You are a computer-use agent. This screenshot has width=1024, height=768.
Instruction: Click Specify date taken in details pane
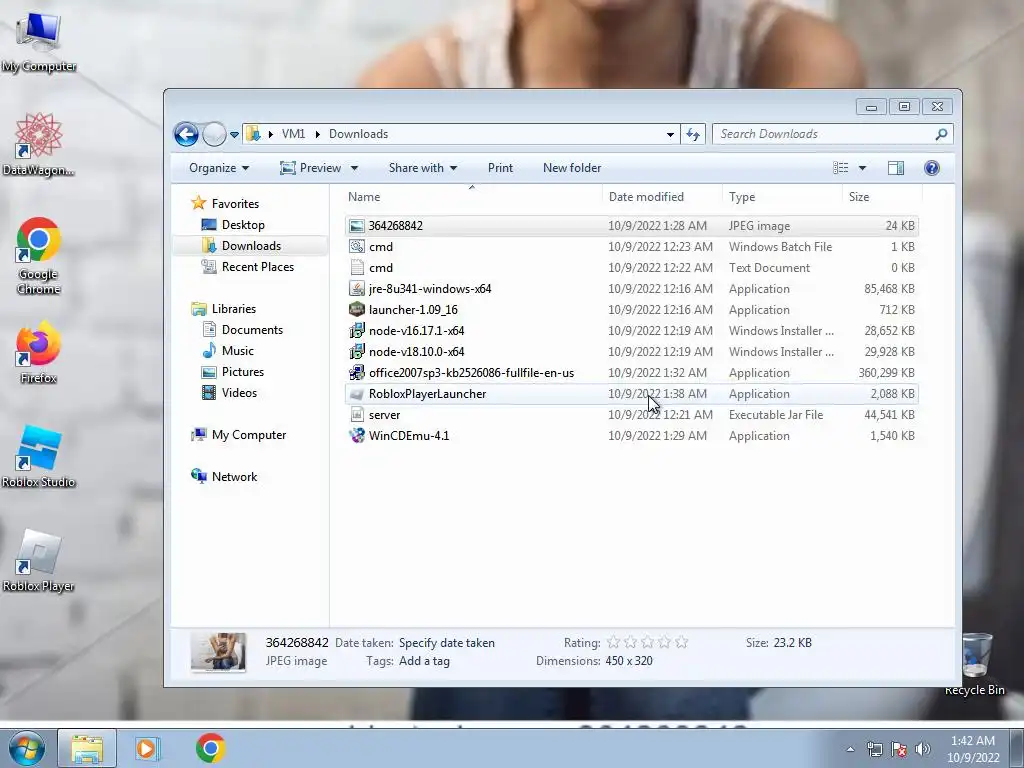click(447, 643)
